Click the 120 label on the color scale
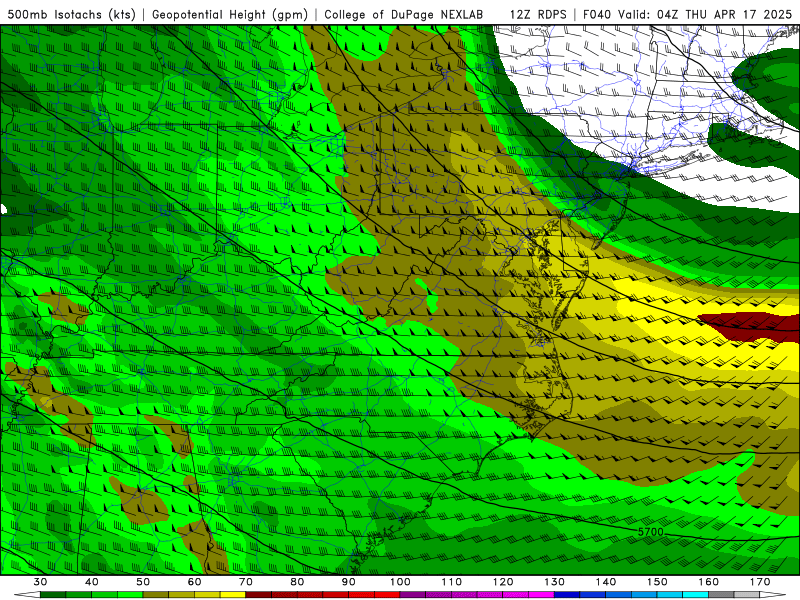Screen dimensions: 800x600 click(x=503, y=582)
